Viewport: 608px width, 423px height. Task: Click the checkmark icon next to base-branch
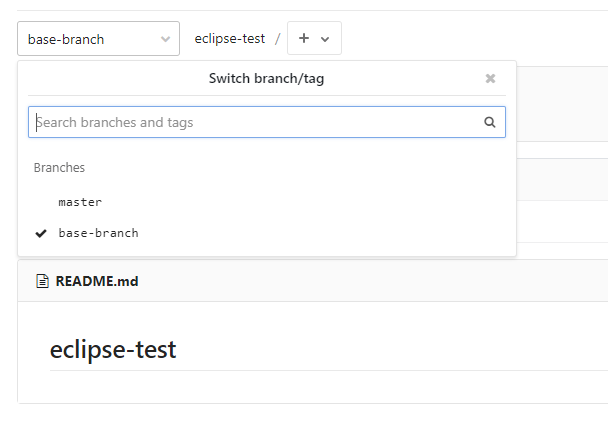(41, 233)
